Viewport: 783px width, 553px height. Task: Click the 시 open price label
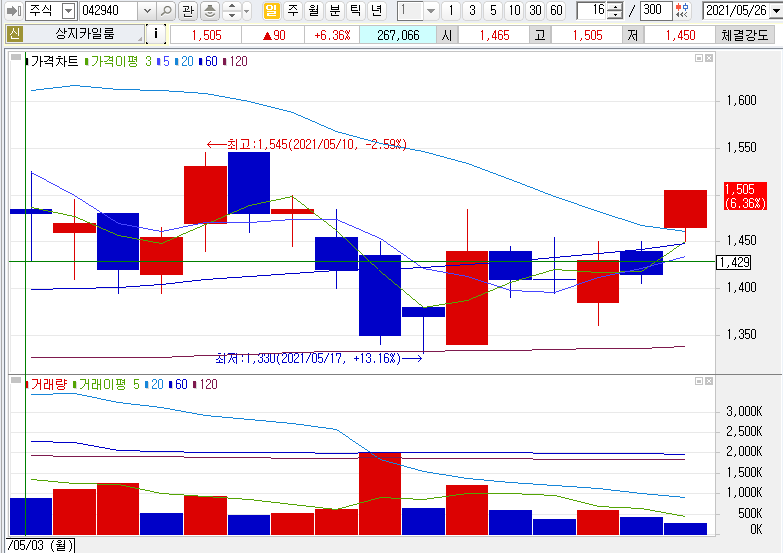[x=447, y=35]
